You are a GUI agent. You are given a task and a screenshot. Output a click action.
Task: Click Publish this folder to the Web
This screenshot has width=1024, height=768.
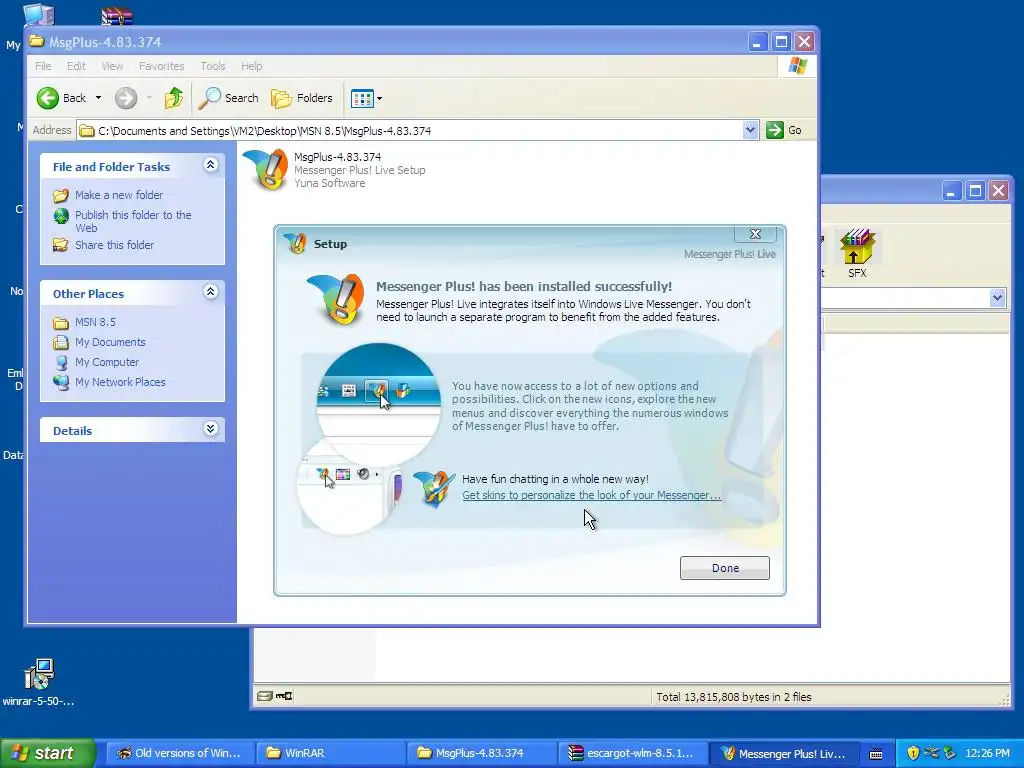point(133,221)
